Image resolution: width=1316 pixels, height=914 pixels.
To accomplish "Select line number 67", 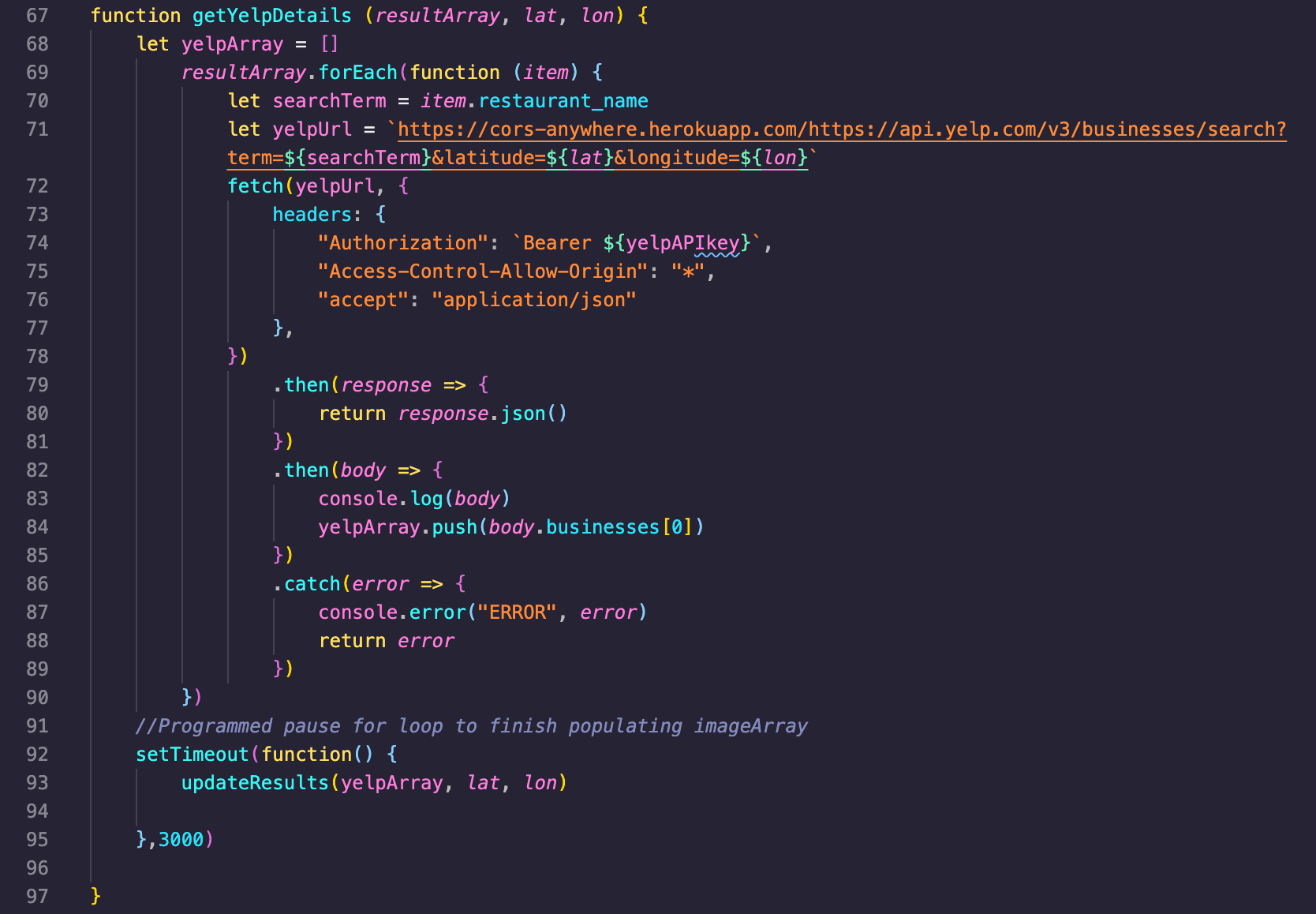I will (x=36, y=15).
